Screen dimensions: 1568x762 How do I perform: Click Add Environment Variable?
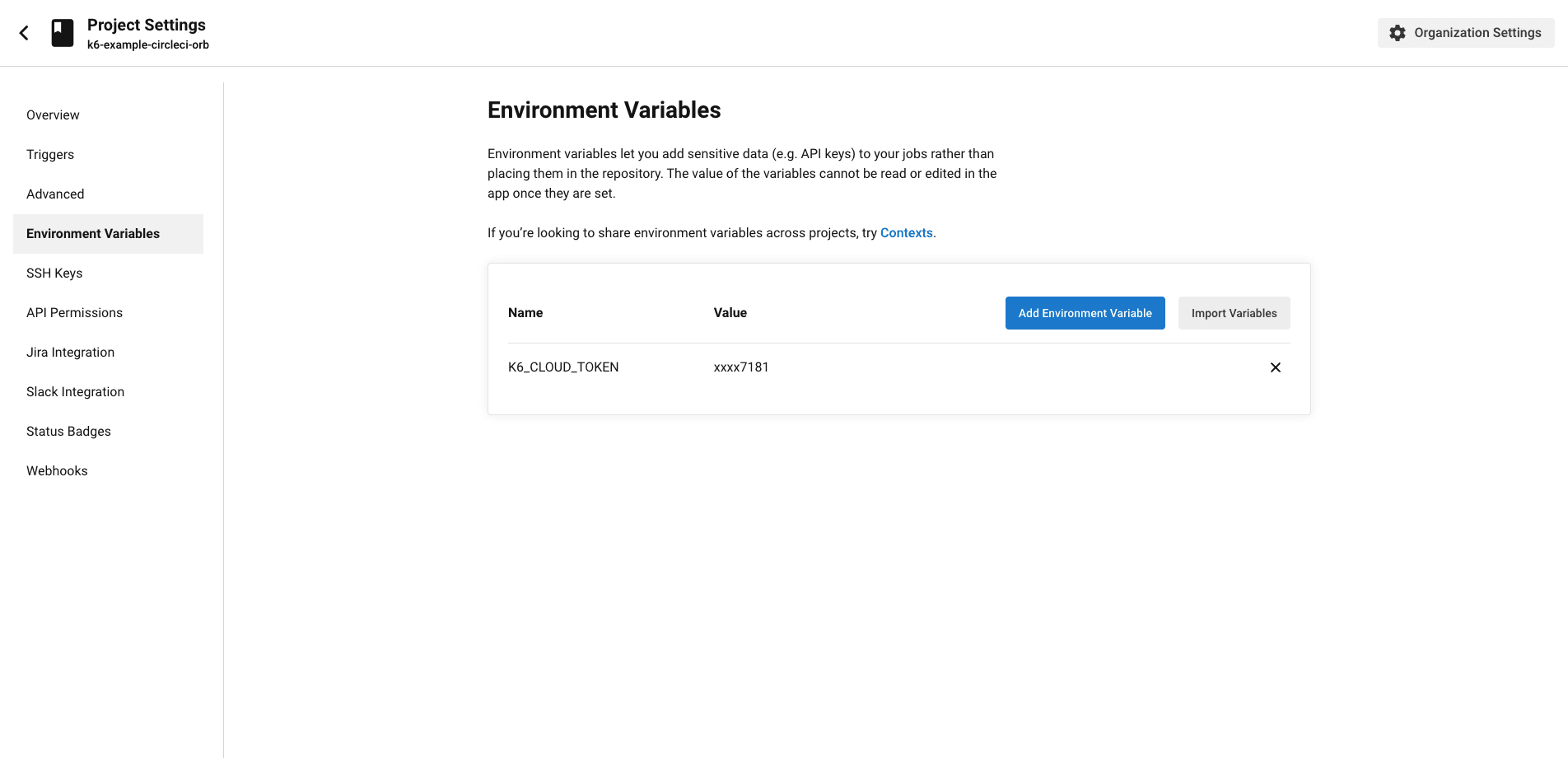tap(1085, 313)
